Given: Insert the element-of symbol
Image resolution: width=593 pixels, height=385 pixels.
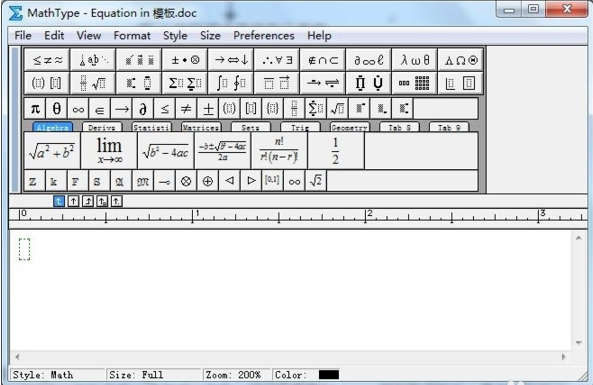Looking at the screenshot, I should click(x=100, y=109).
